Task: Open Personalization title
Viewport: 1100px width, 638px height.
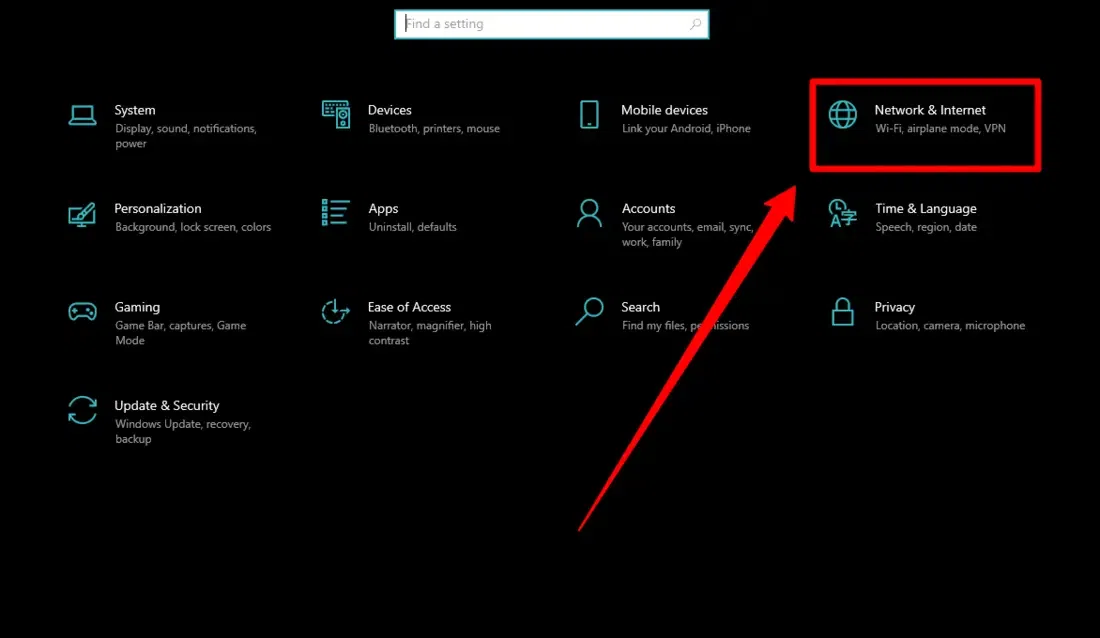Action: click(158, 208)
